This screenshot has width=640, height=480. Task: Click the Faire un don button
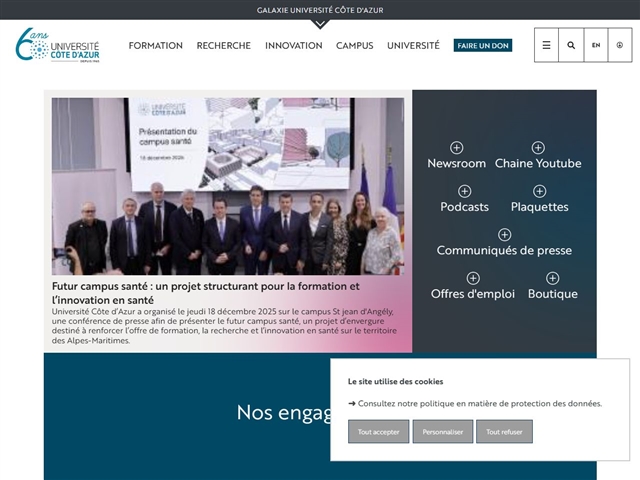(483, 45)
